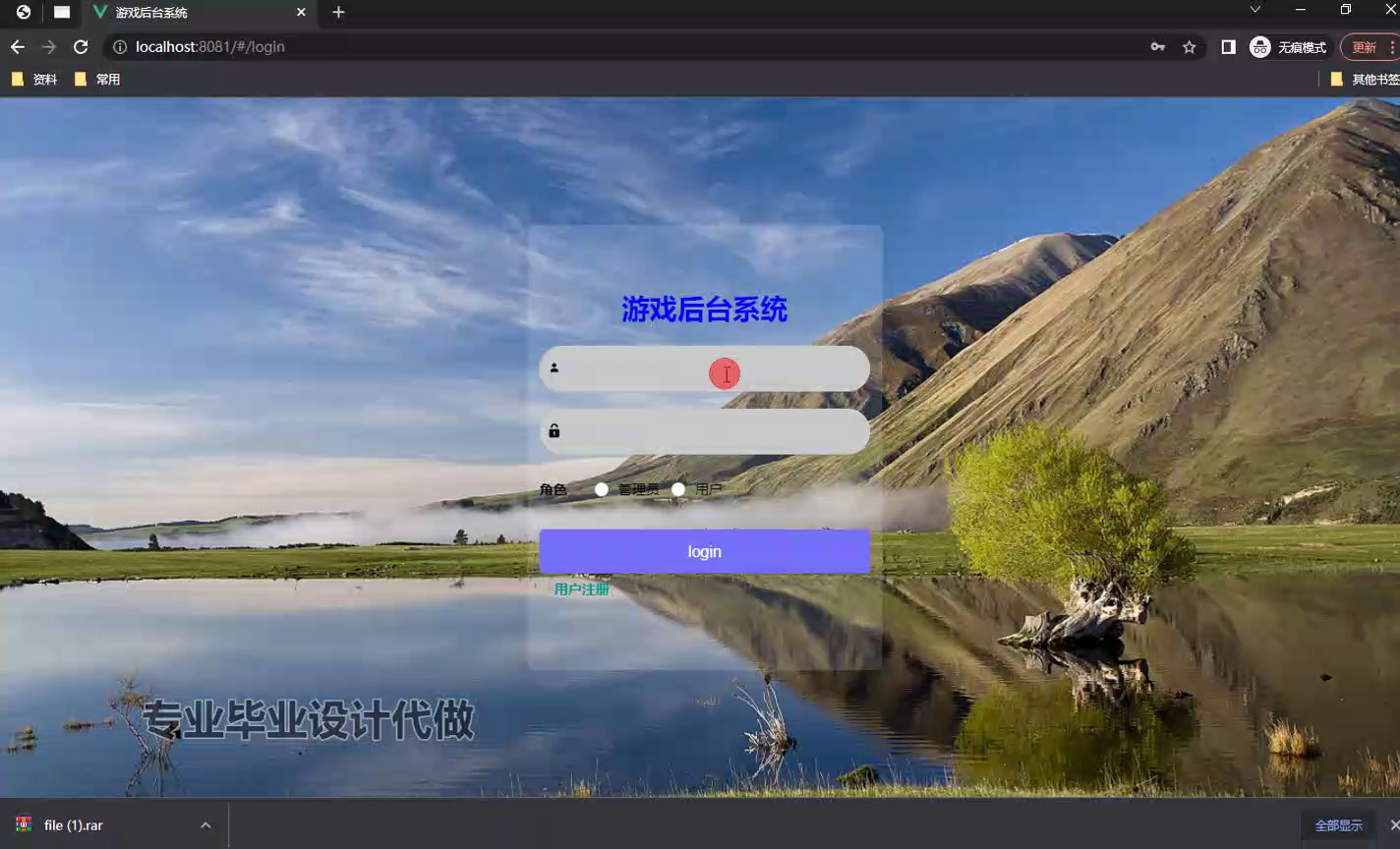Select the 用户 role radio button
The image size is (1400, 849).
(678, 489)
